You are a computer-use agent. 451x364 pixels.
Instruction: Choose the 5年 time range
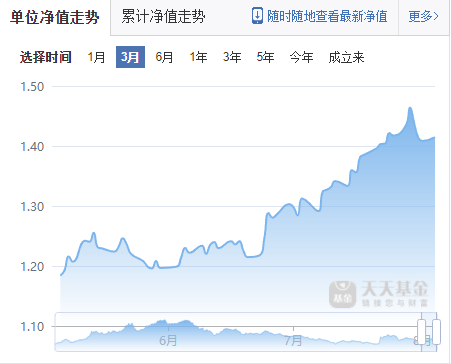(x=265, y=57)
